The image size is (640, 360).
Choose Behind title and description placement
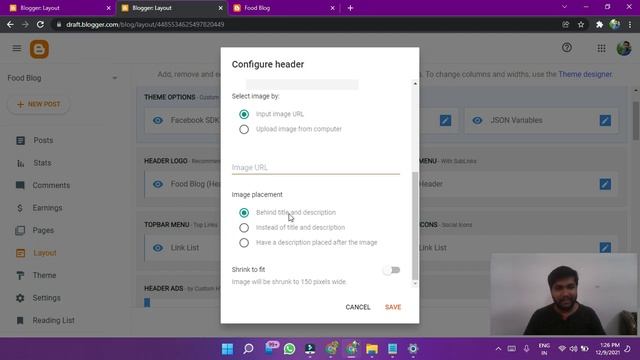[244, 213]
